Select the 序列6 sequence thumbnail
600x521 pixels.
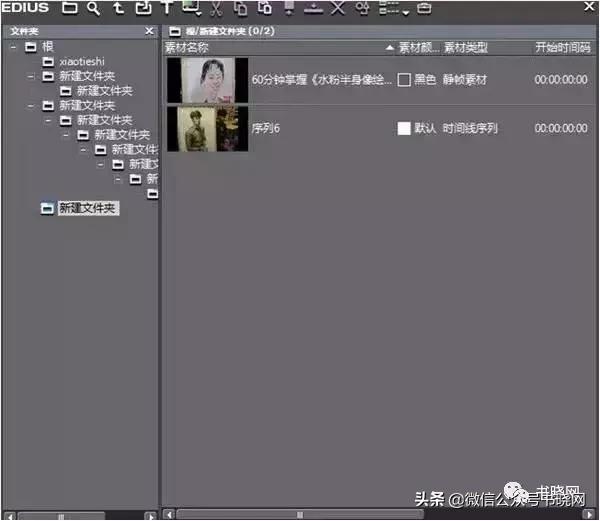pyautogui.click(x=207, y=129)
